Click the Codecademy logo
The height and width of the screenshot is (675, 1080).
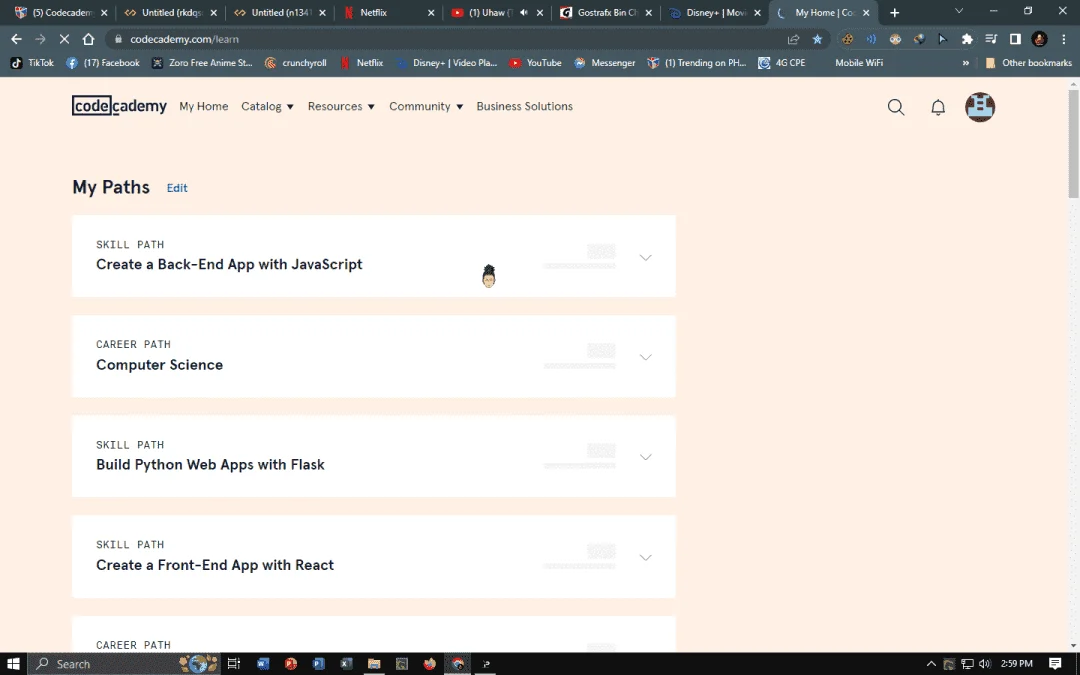pyautogui.click(x=119, y=106)
